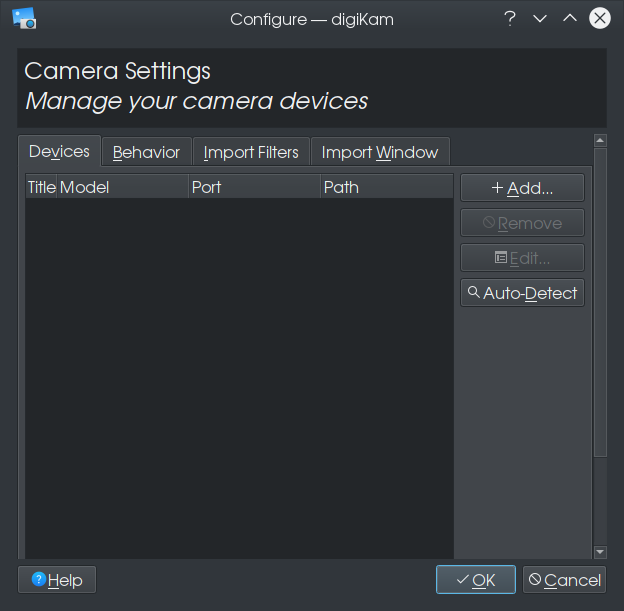Click the magnifier icon on Auto-Detect
Image resolution: width=624 pixels, height=611 pixels.
473,292
